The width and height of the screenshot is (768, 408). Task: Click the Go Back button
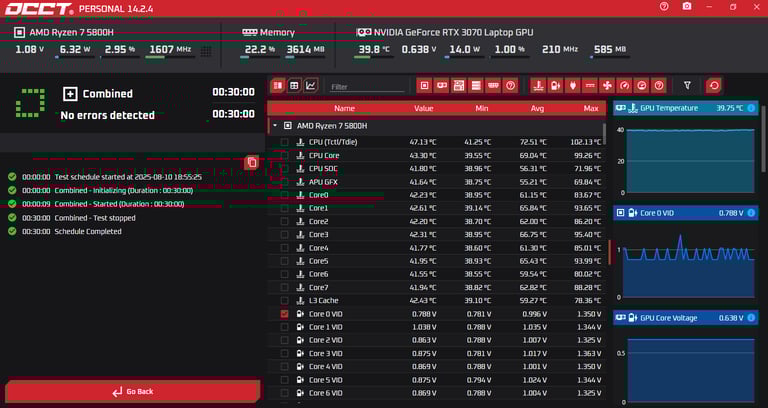(x=132, y=391)
